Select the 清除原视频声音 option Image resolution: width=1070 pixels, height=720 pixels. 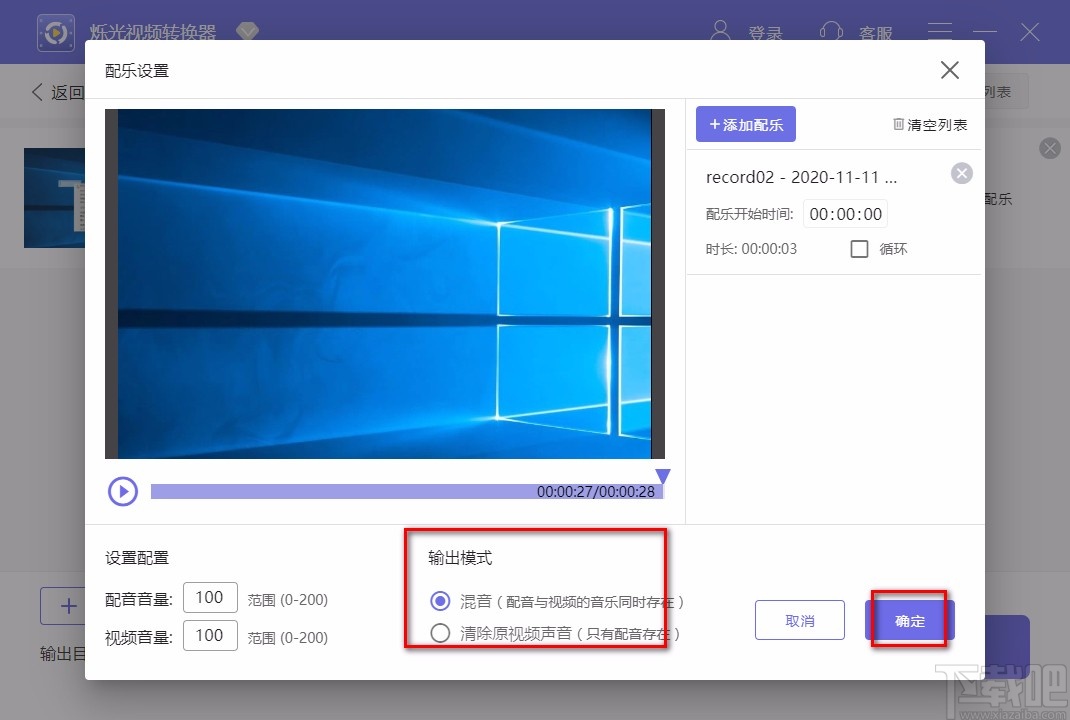(440, 632)
